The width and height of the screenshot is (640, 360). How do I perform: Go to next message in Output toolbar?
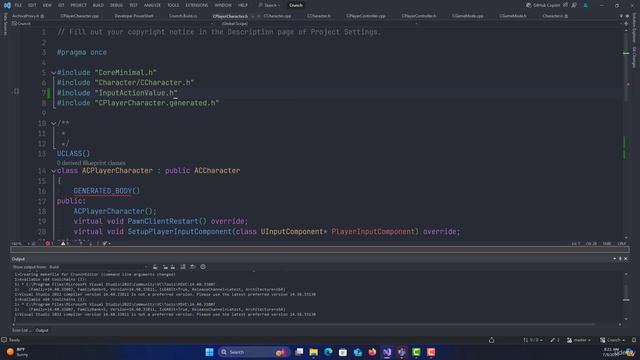point(173,267)
